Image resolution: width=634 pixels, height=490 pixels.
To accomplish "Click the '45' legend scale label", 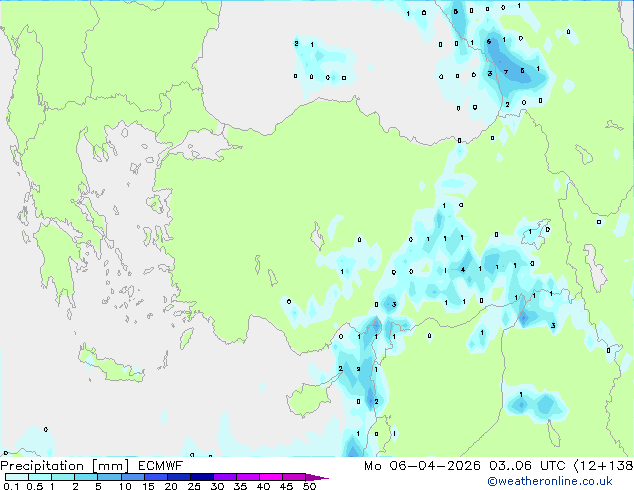I will [286, 486].
